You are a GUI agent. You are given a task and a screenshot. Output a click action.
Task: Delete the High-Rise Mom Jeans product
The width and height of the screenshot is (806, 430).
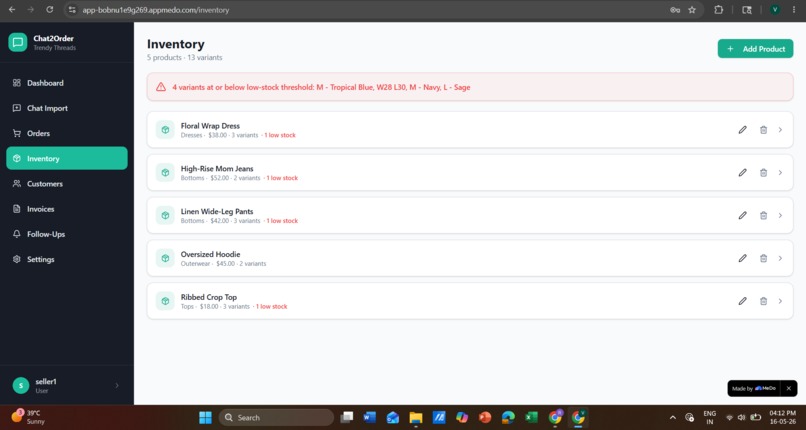click(x=763, y=173)
